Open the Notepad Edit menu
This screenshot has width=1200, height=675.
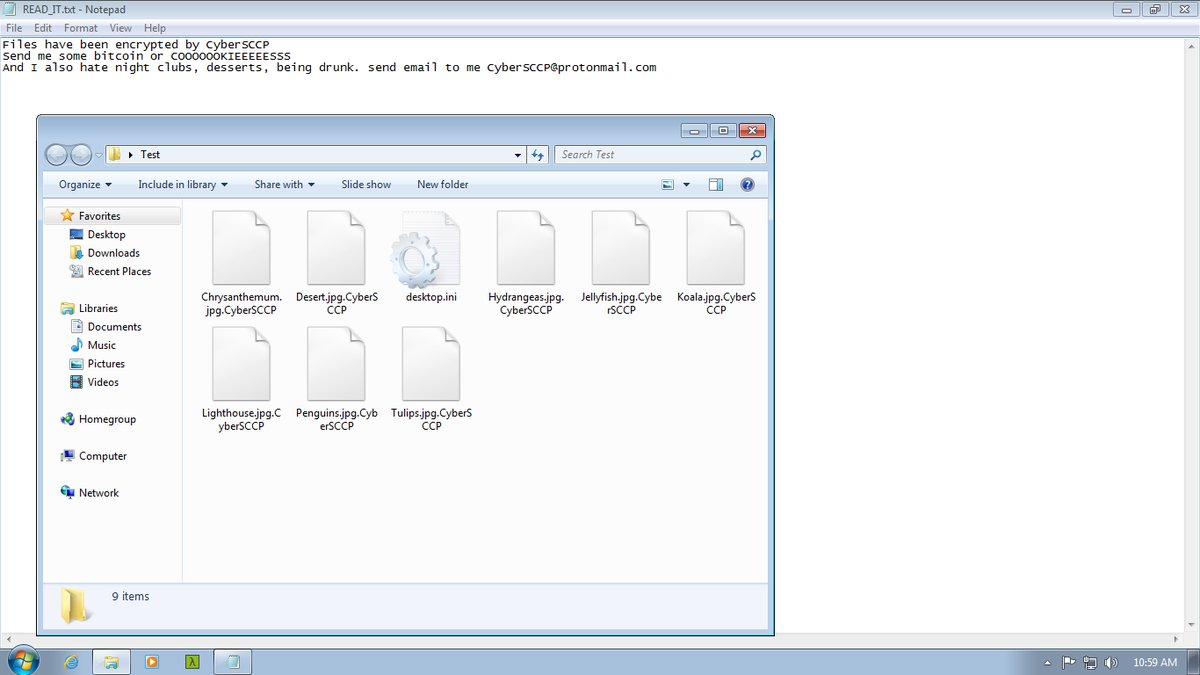pos(43,28)
